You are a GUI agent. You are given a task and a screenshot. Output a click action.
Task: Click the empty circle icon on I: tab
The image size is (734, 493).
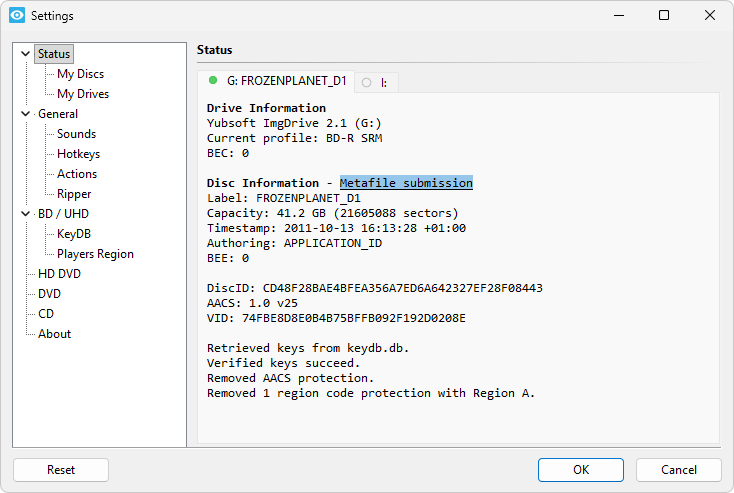367,82
